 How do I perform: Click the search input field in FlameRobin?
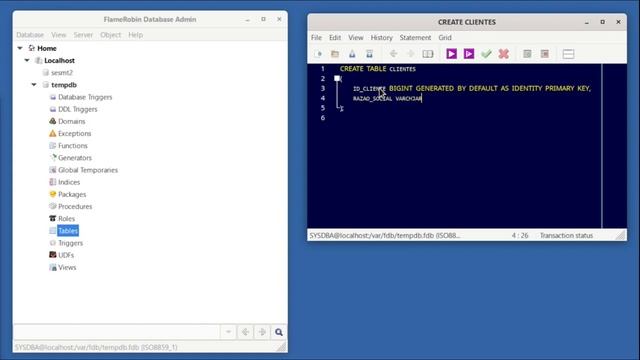point(118,332)
